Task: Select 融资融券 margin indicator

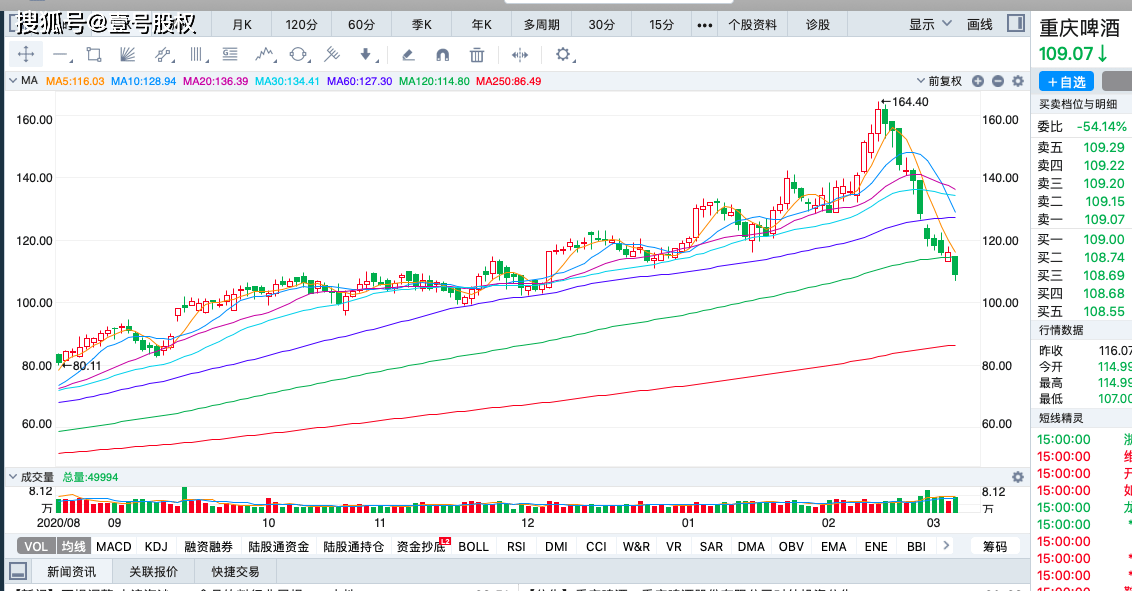Action: click(x=209, y=546)
